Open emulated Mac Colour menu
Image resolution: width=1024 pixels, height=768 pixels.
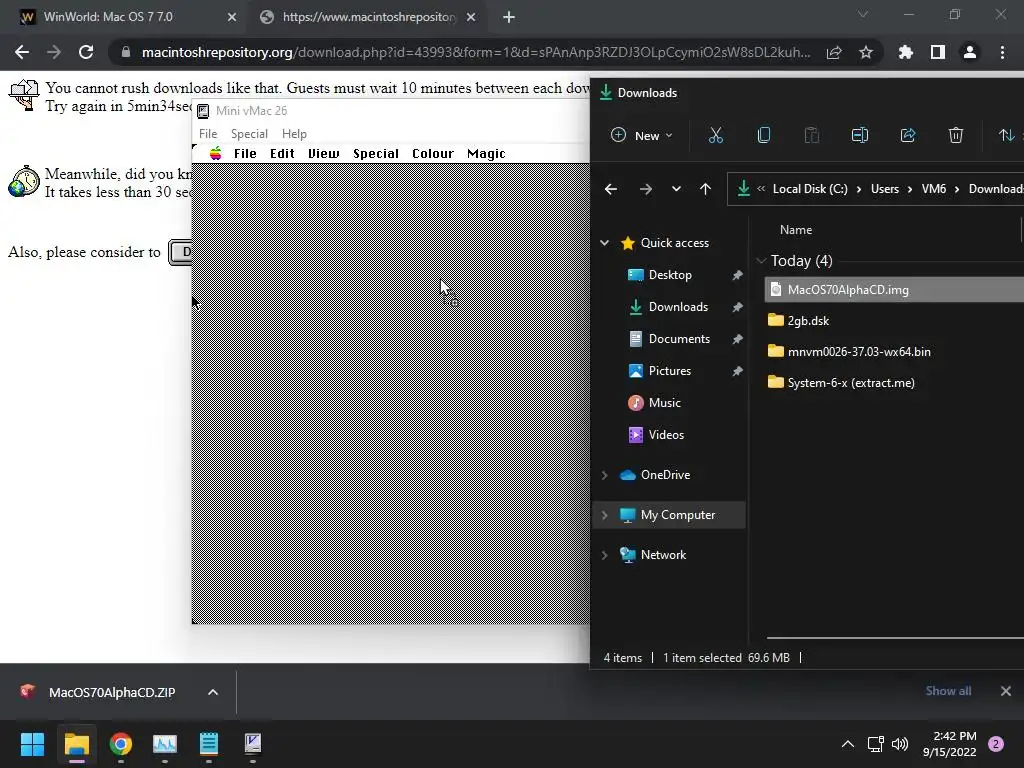click(432, 153)
